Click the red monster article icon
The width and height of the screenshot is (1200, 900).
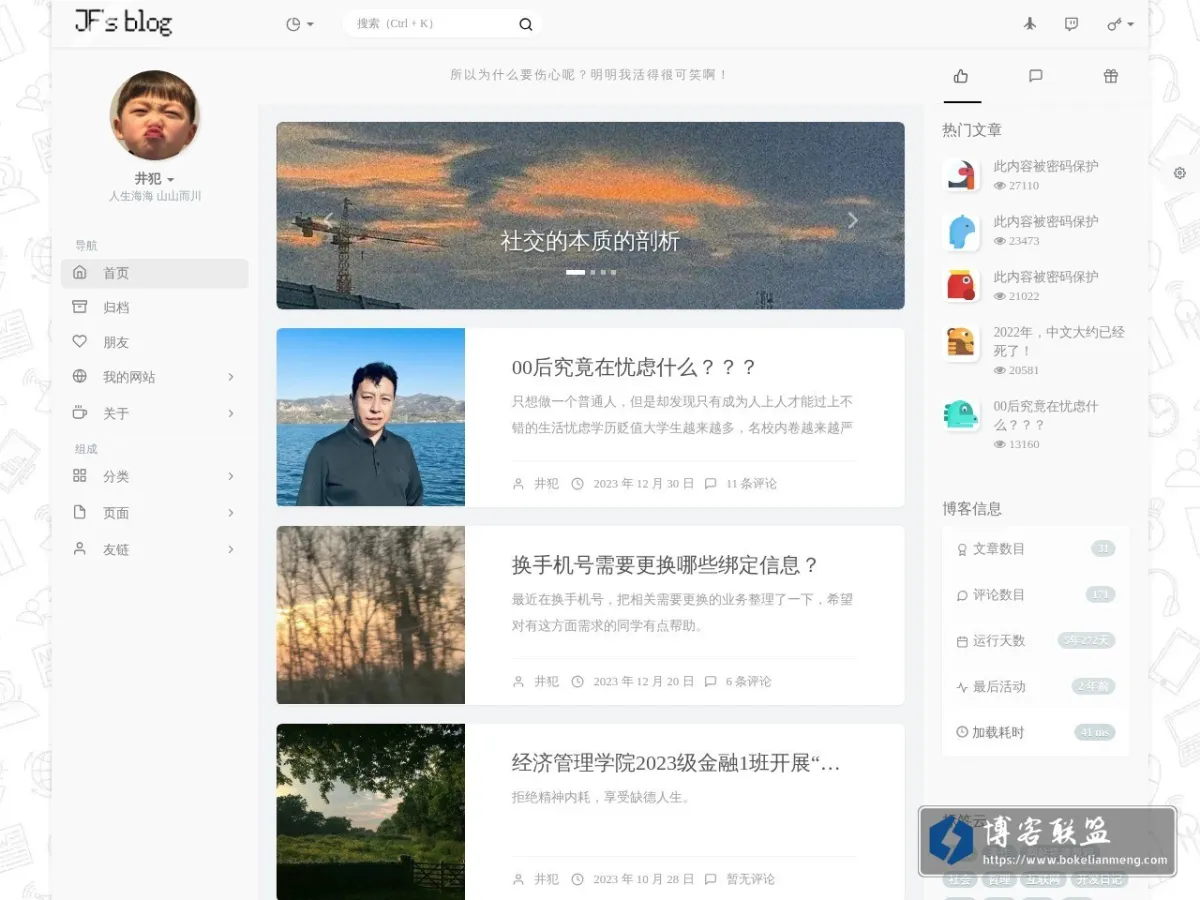[x=961, y=285]
